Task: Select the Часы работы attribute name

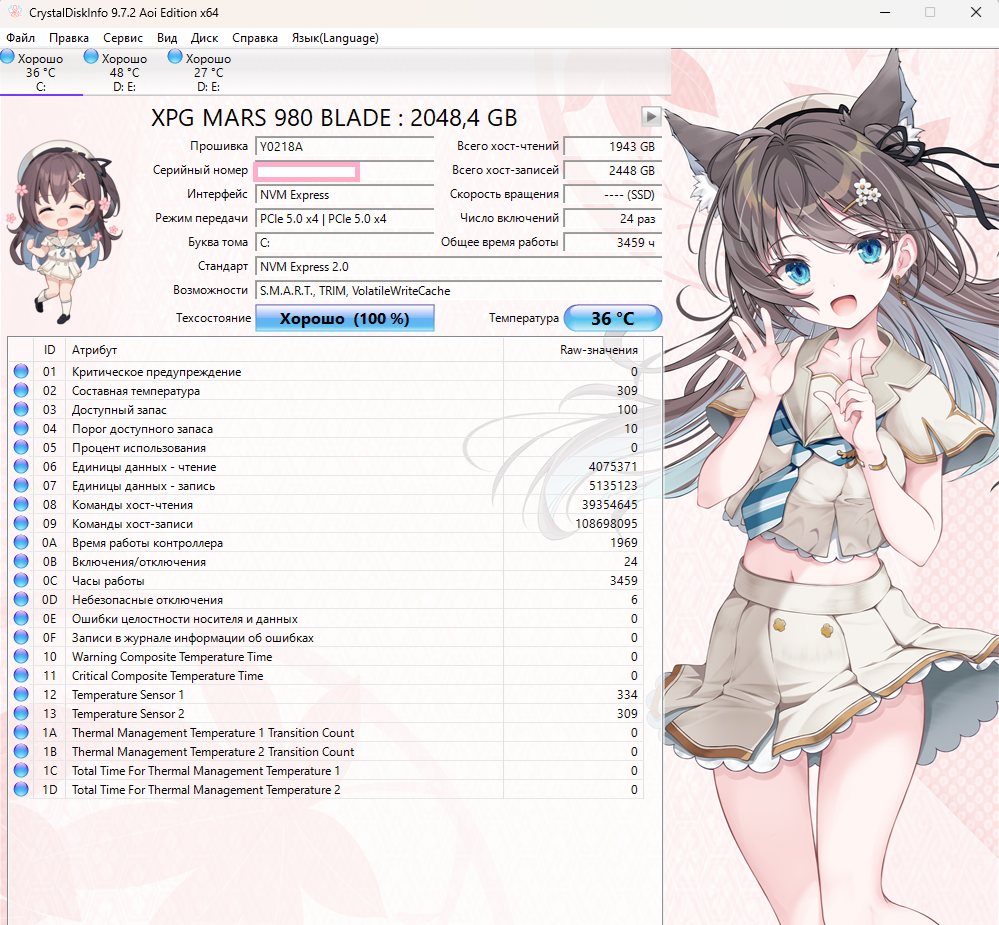Action: [108, 580]
